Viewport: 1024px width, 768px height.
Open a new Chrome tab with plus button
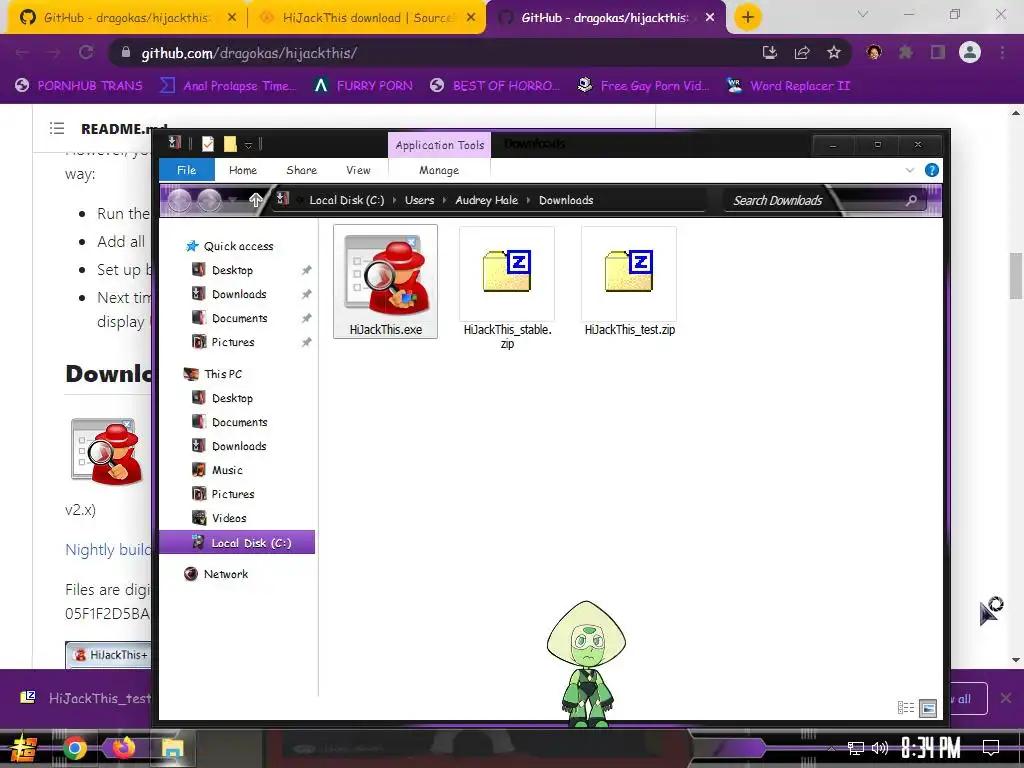click(748, 17)
